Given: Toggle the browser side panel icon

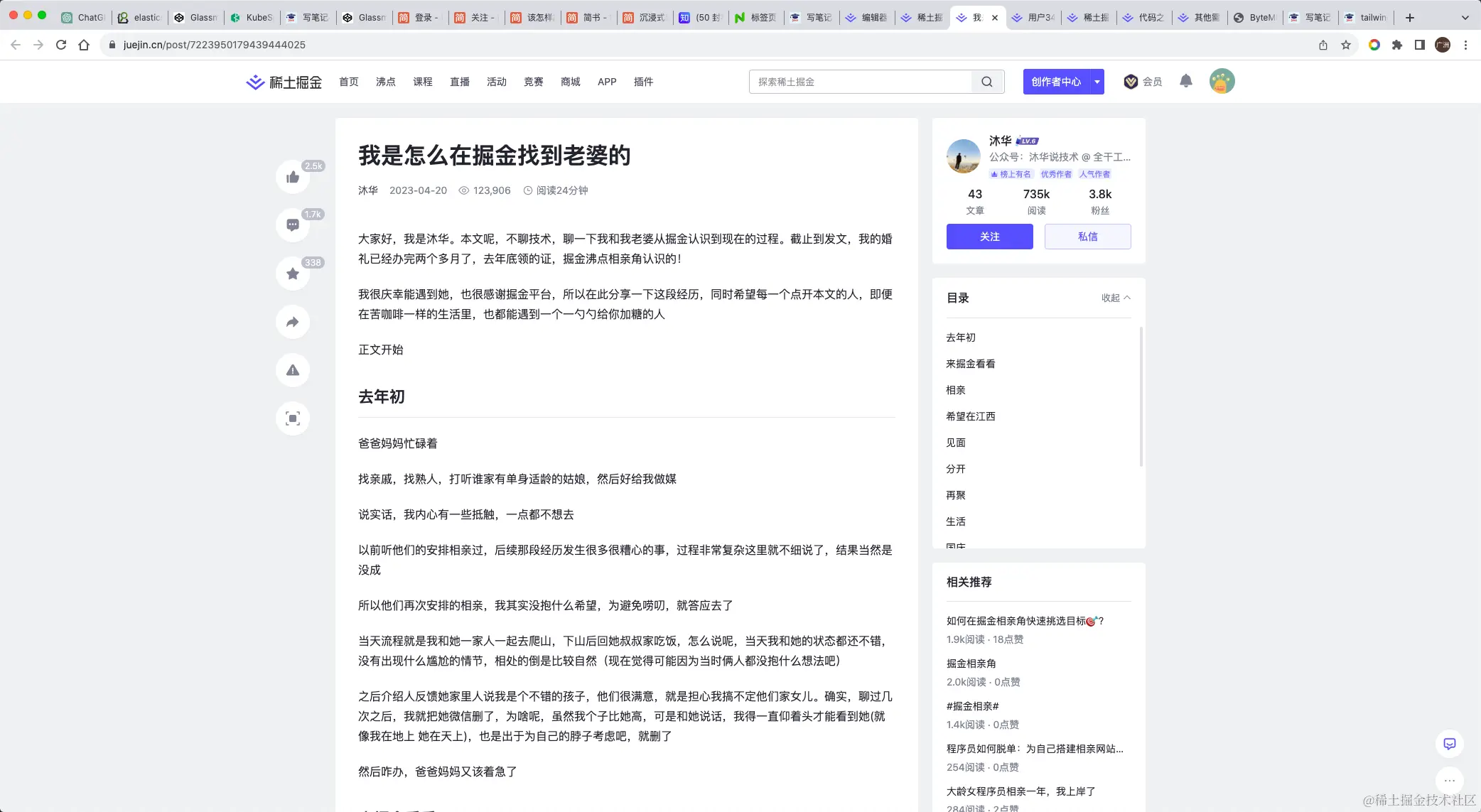Looking at the screenshot, I should [1419, 45].
